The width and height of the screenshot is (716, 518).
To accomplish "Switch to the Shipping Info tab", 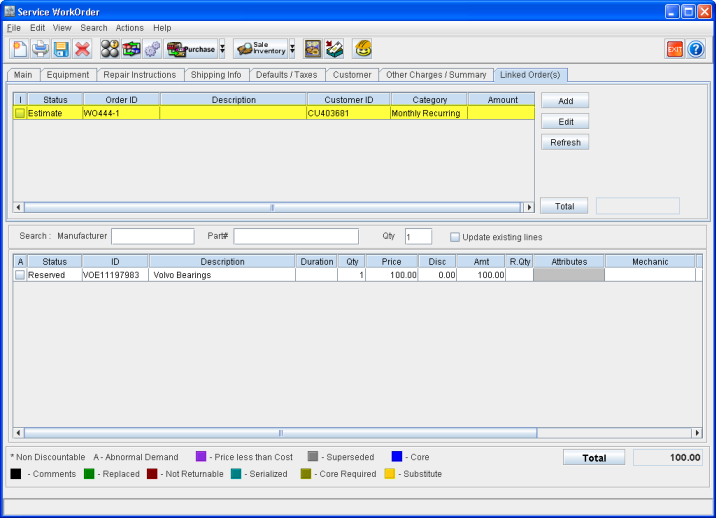I will tap(216, 75).
